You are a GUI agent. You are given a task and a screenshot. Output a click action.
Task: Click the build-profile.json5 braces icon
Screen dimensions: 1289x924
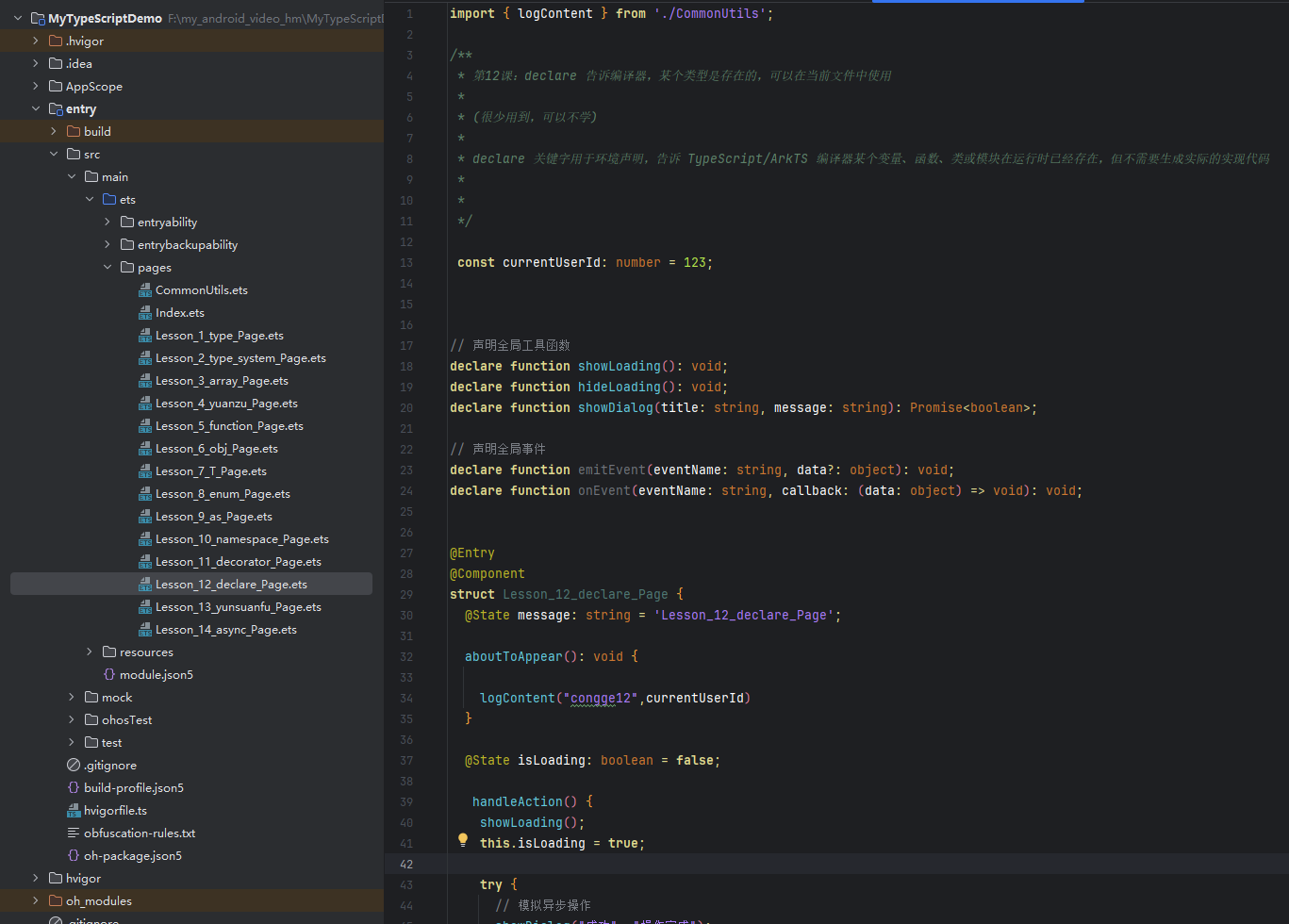tap(74, 788)
